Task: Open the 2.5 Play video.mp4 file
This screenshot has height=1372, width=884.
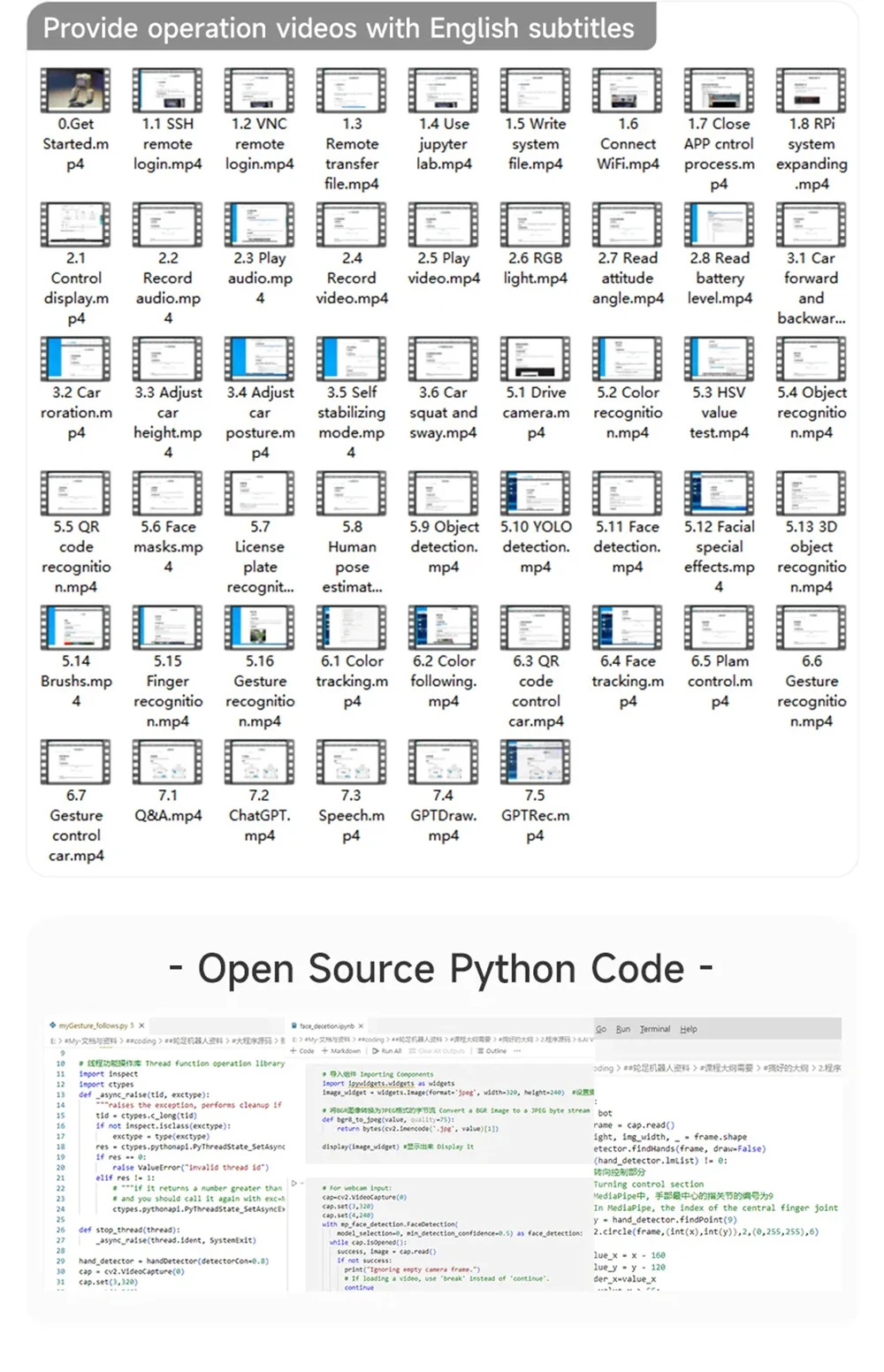Action: click(444, 225)
